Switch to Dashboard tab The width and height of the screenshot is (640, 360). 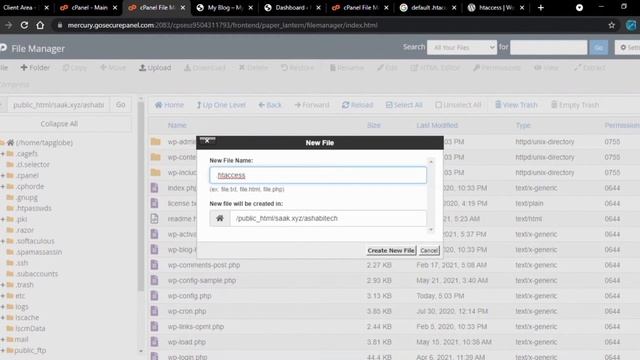(x=292, y=7)
